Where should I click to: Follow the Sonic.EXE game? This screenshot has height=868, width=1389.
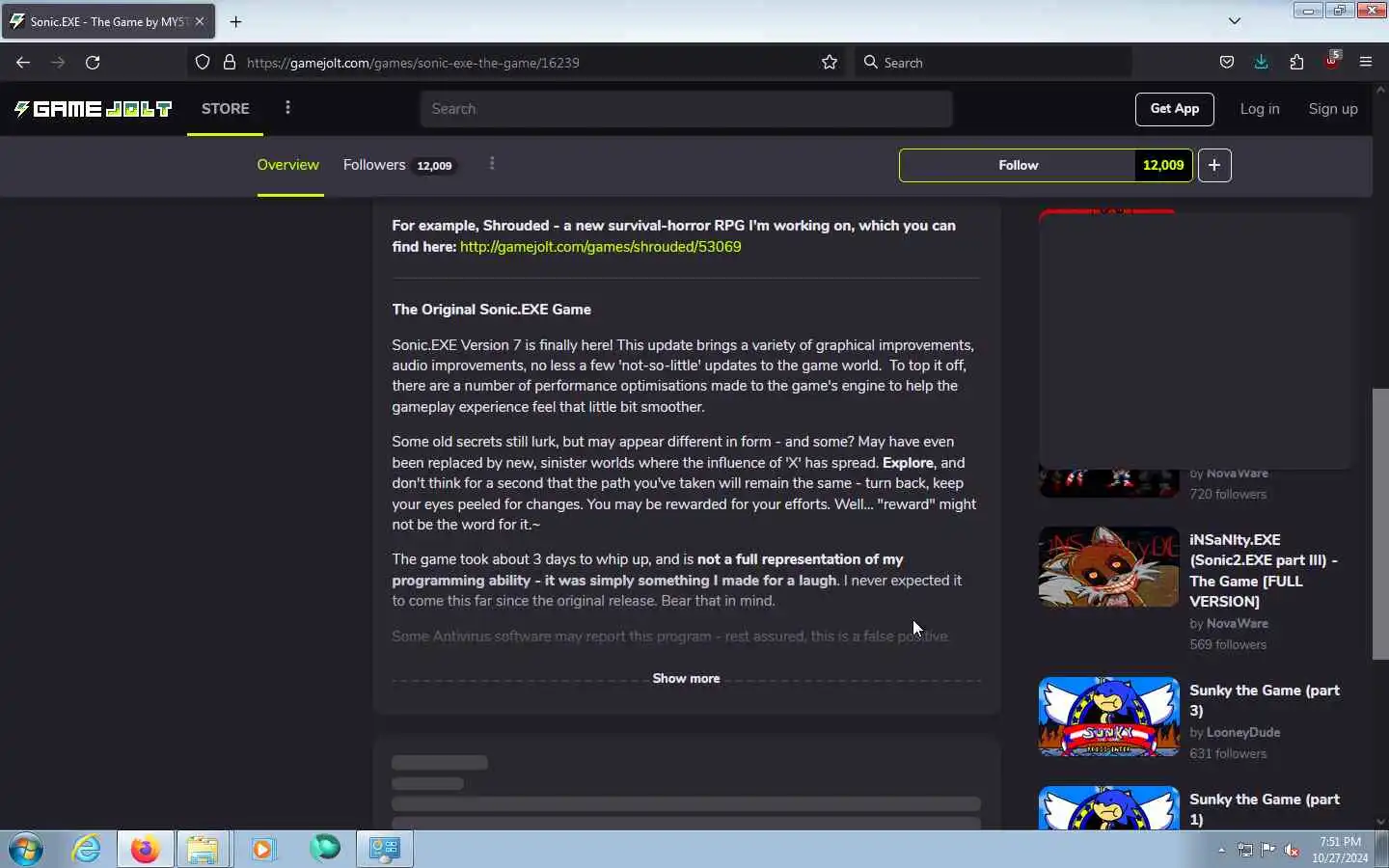1018,166
